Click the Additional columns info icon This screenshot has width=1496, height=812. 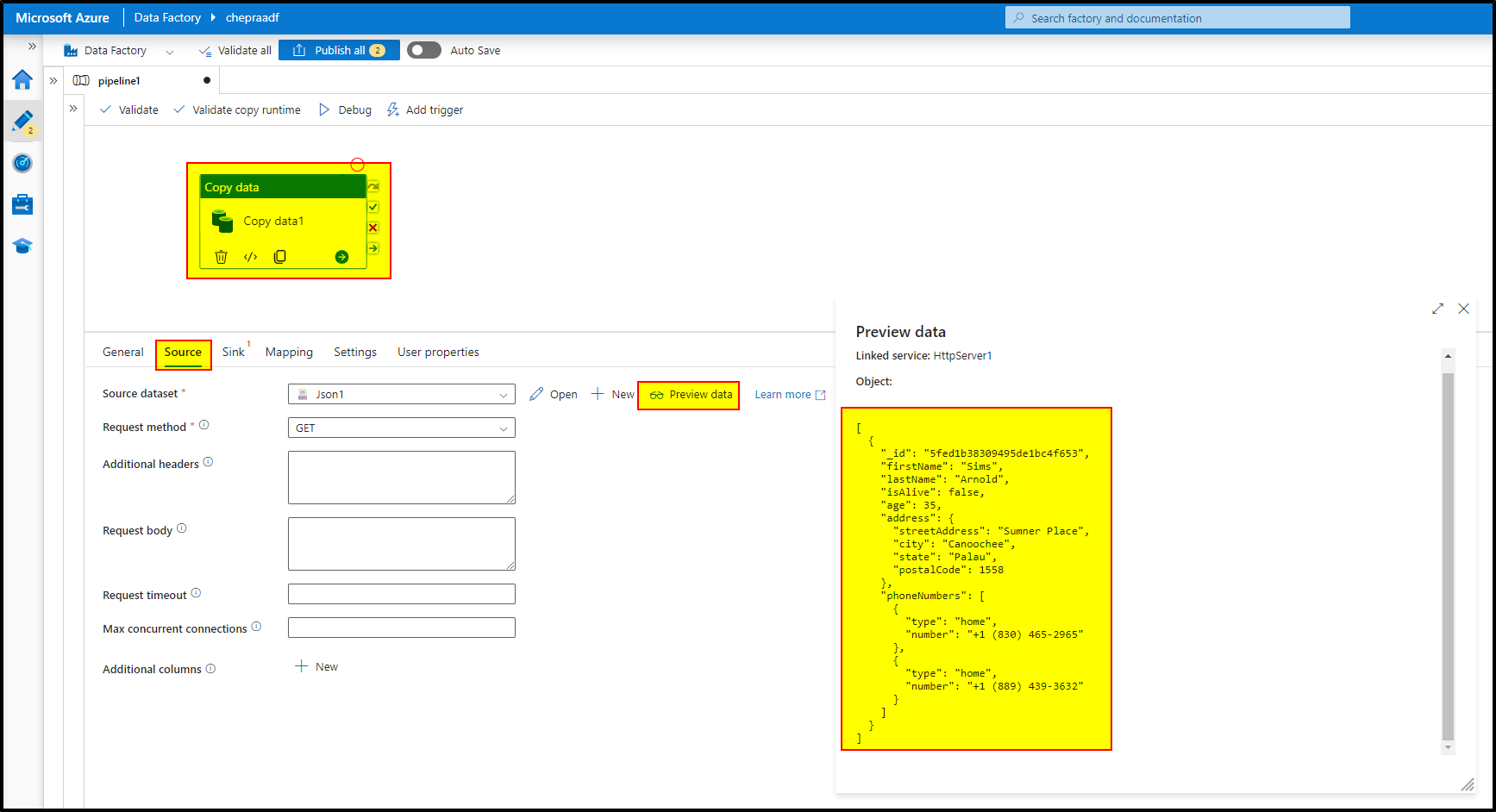[x=210, y=668]
